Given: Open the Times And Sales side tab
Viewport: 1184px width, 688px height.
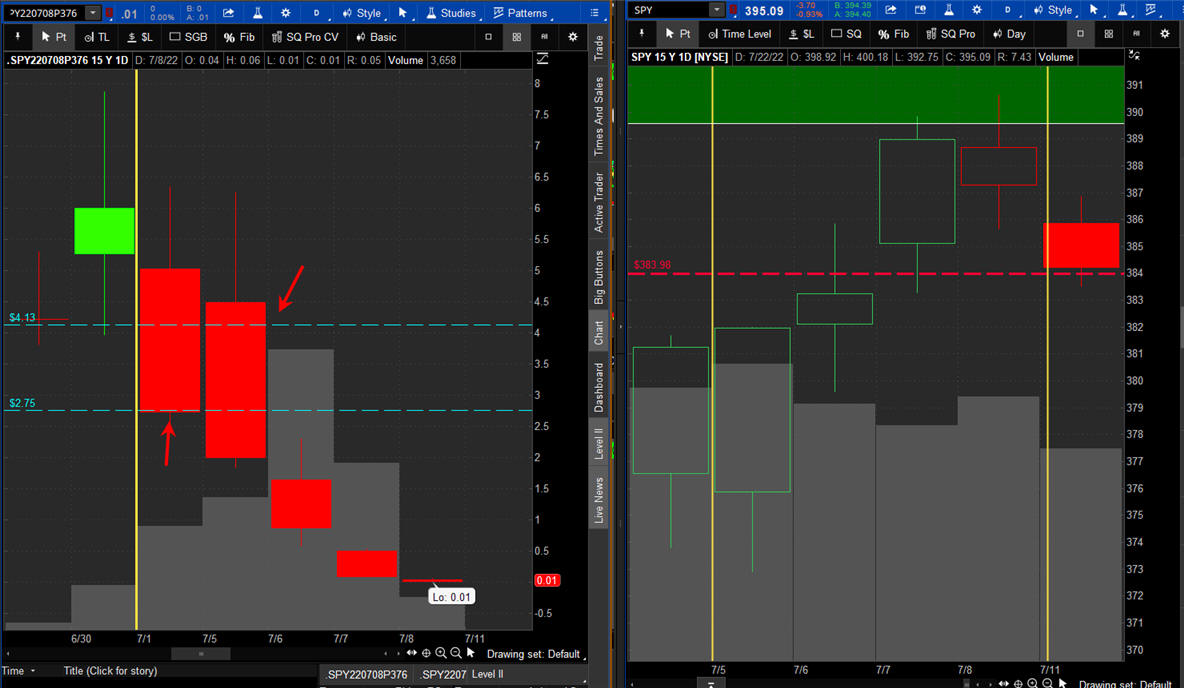Looking at the screenshot, I should point(599,116).
